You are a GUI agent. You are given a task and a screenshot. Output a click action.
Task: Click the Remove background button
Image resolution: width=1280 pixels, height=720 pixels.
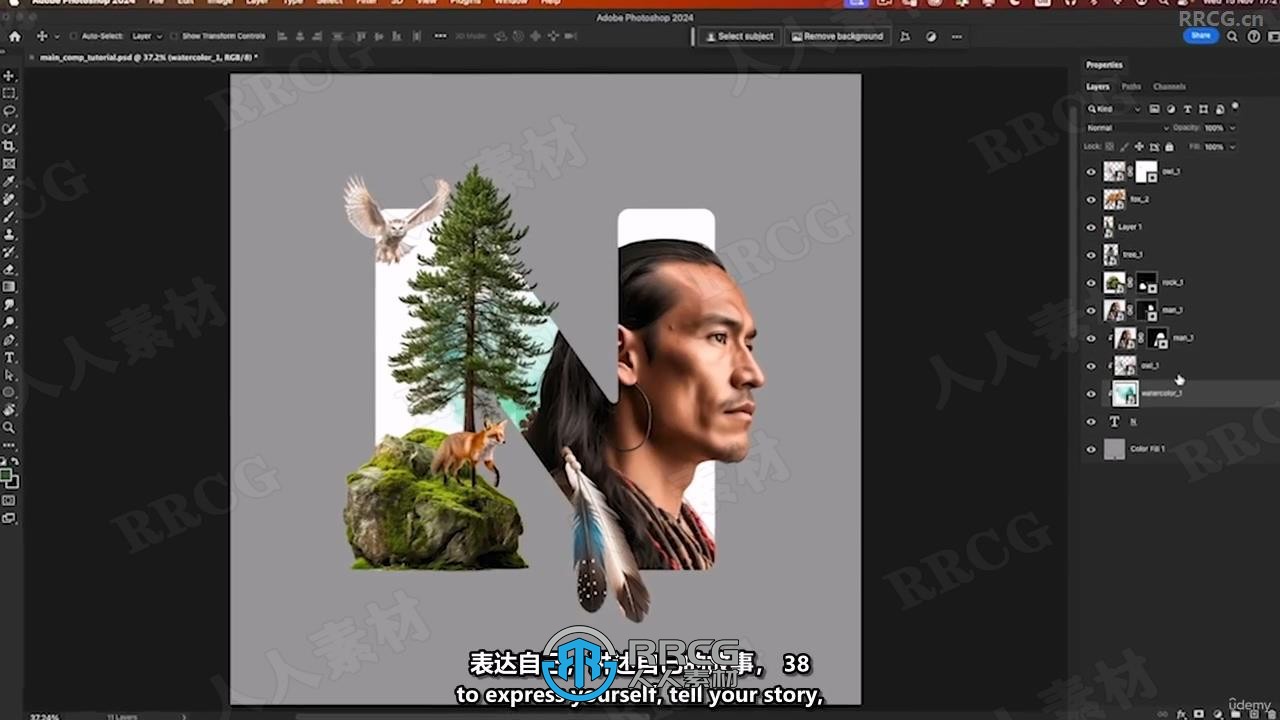coord(837,36)
